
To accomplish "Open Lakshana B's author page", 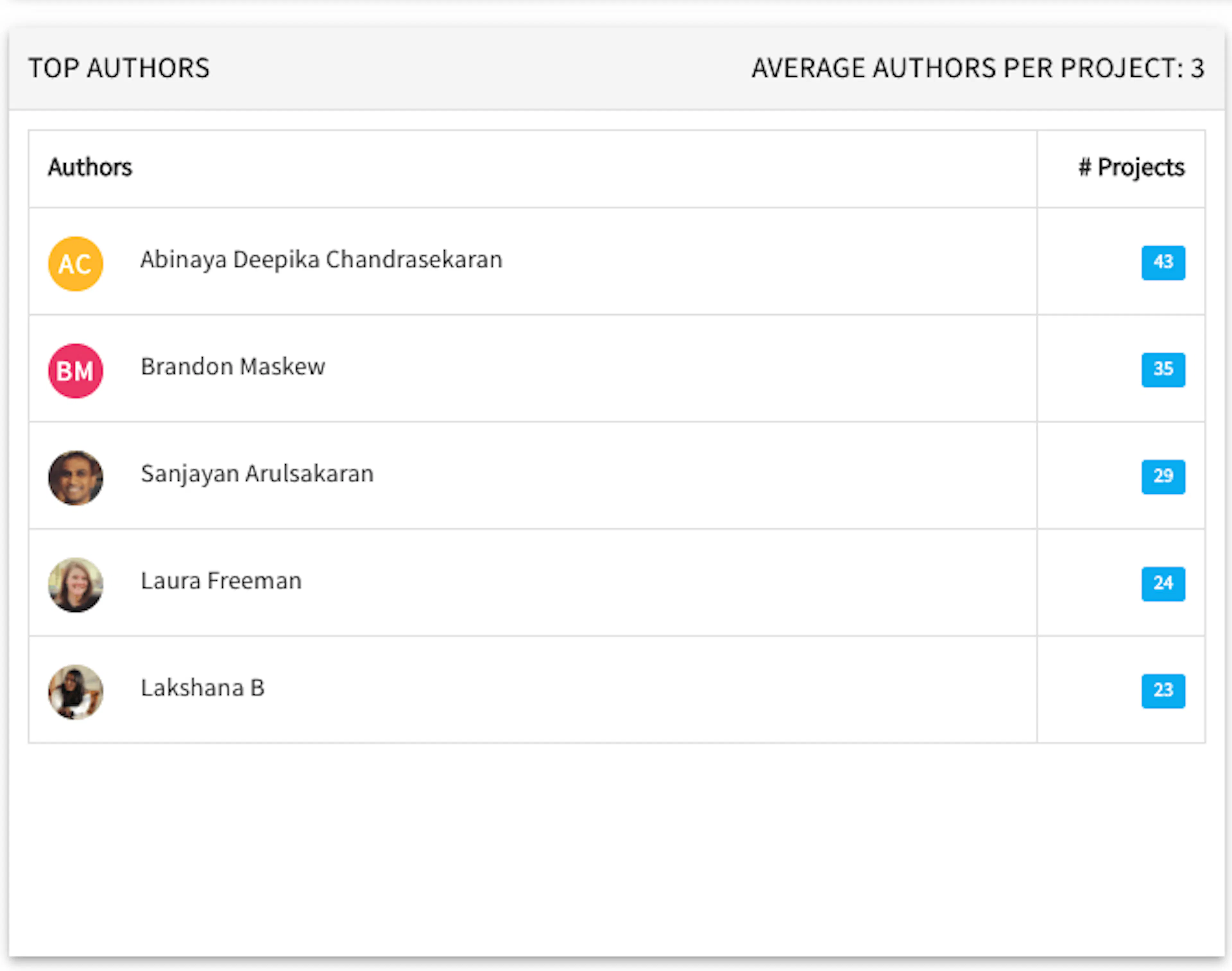I will (202, 688).
